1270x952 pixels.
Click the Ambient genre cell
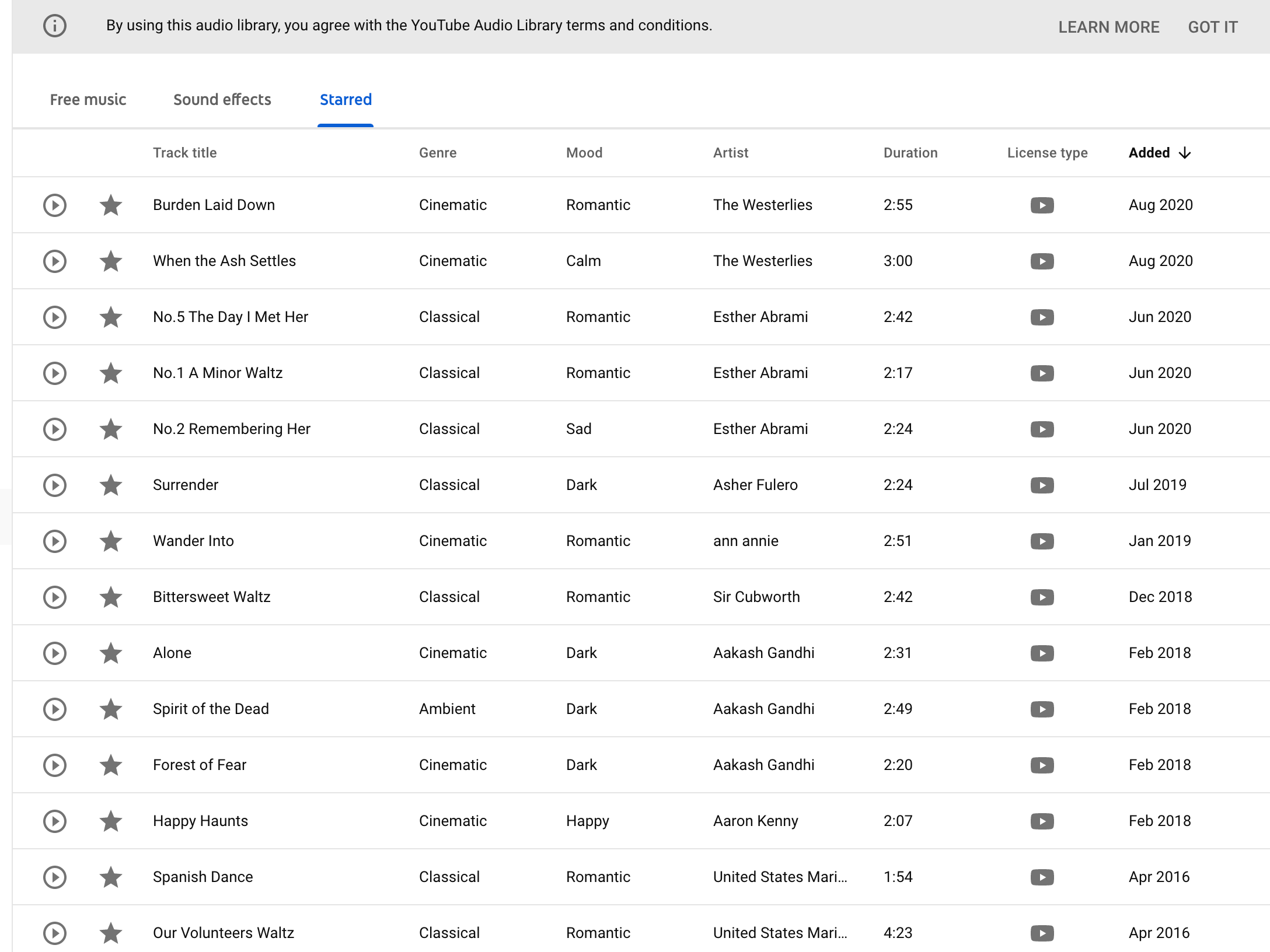(x=447, y=709)
